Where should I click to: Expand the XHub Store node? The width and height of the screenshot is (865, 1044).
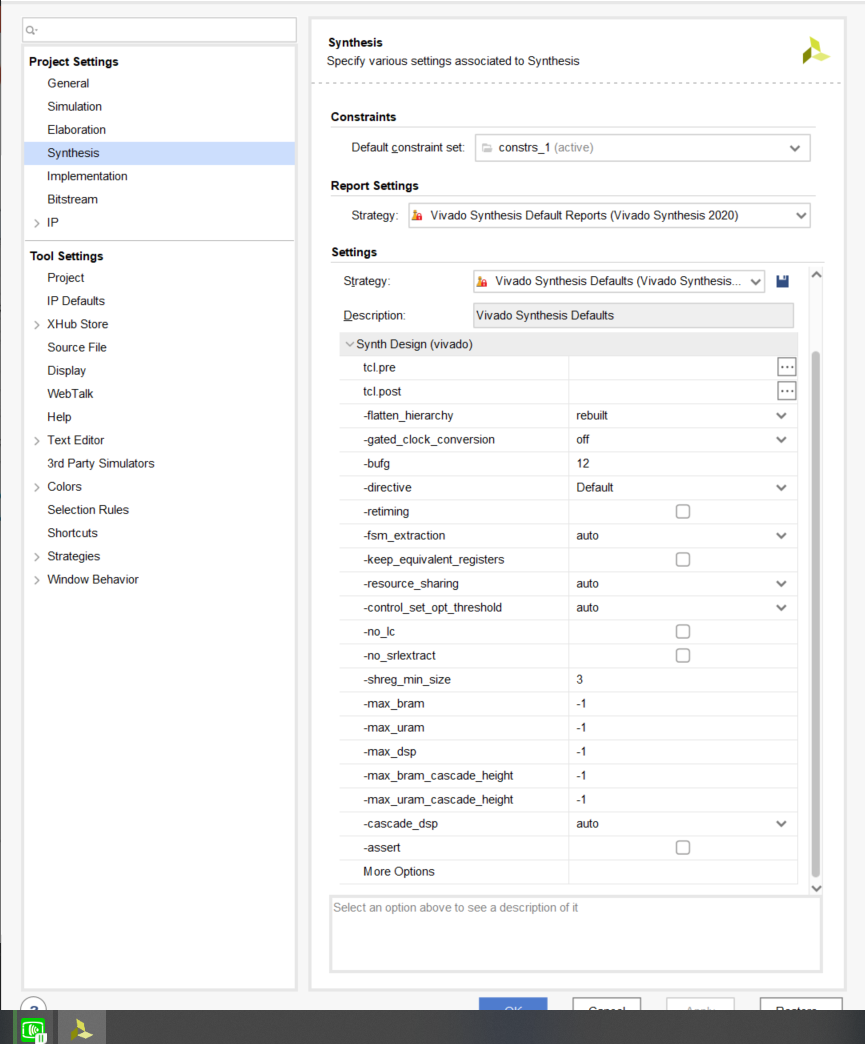point(37,325)
